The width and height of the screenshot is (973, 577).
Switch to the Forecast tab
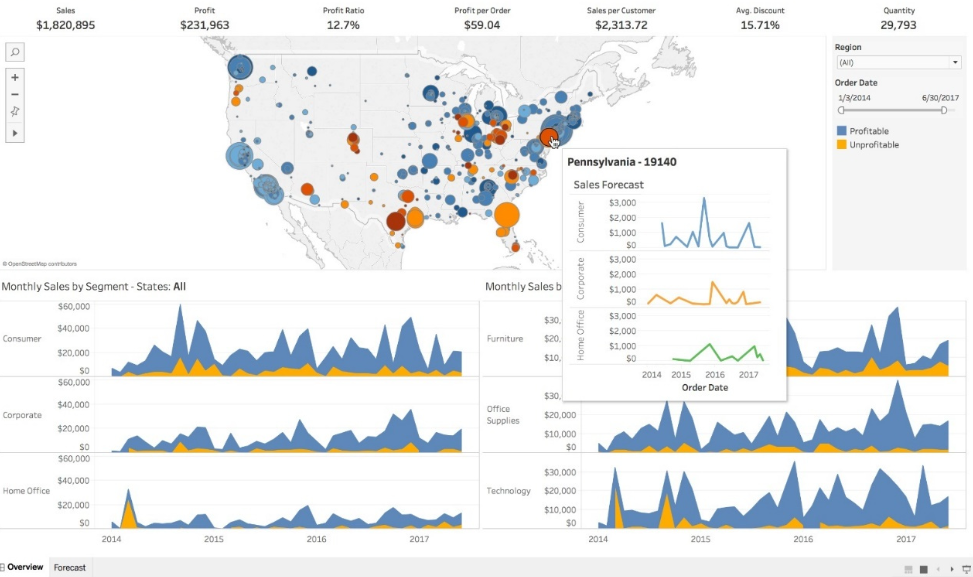[x=70, y=568]
